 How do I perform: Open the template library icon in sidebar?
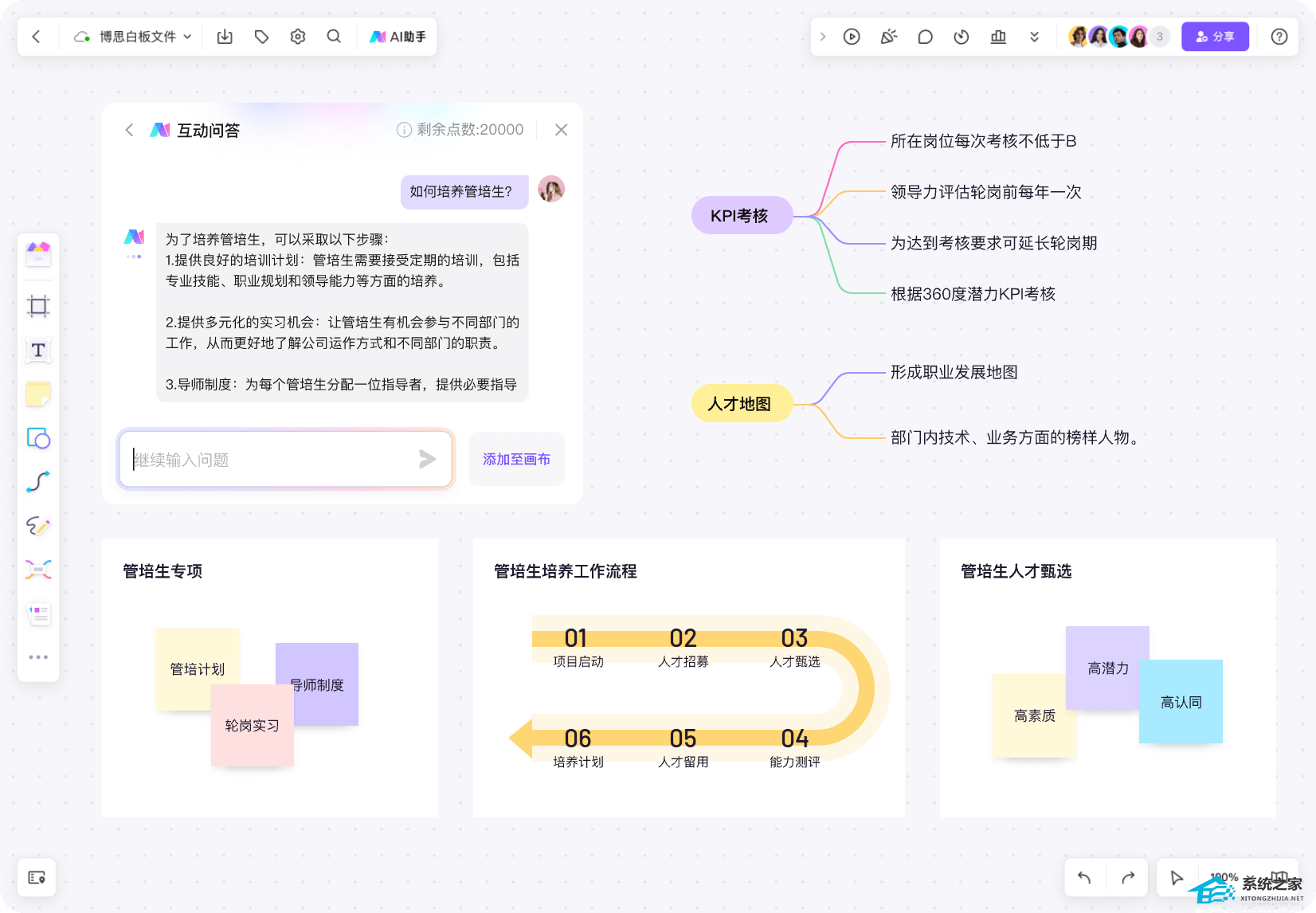38,255
